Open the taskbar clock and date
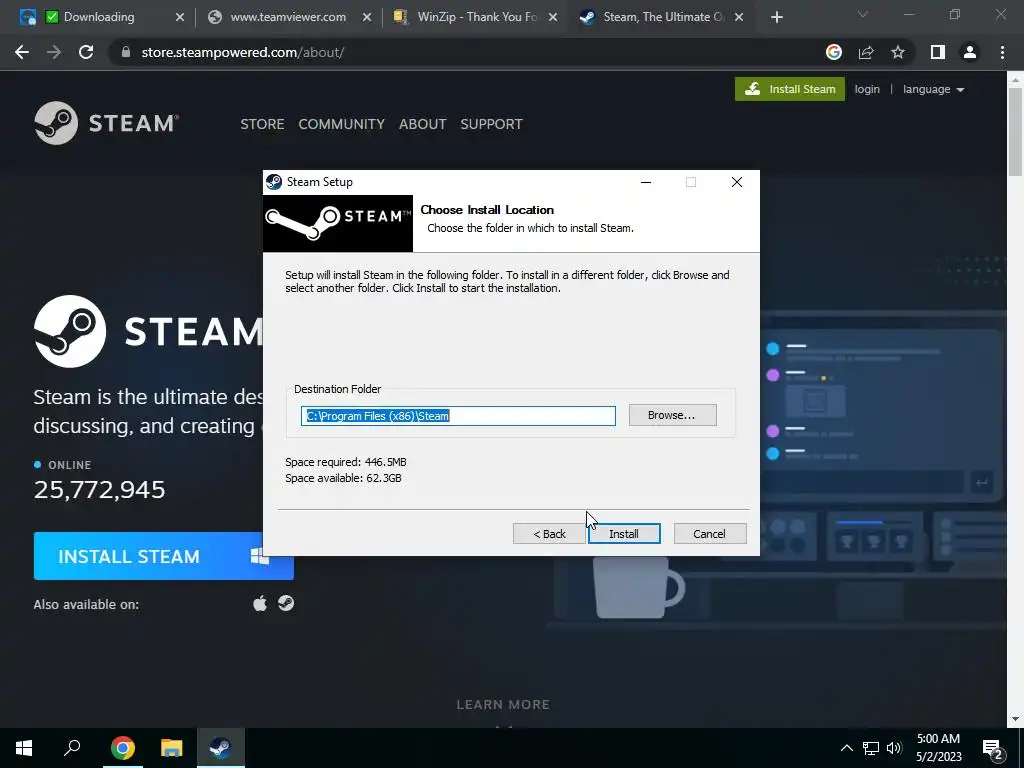1024x768 pixels. tap(938, 748)
